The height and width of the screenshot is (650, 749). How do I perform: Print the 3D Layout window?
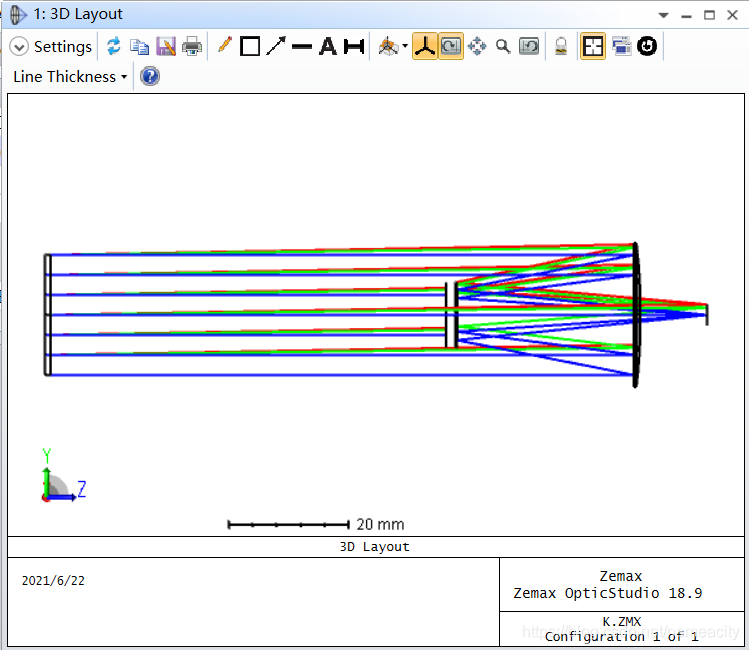pyautogui.click(x=192, y=46)
